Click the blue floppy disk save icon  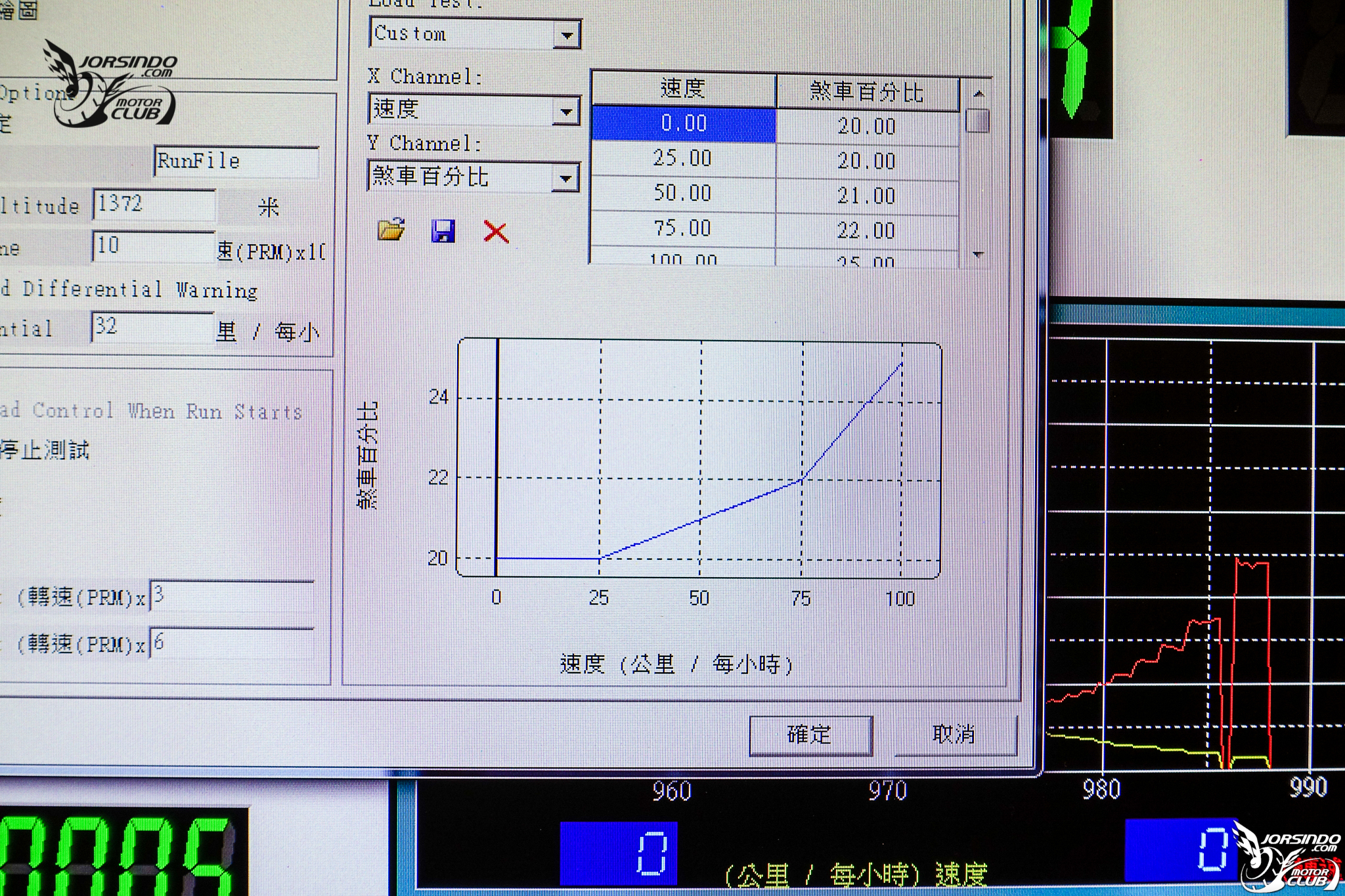pyautogui.click(x=443, y=231)
